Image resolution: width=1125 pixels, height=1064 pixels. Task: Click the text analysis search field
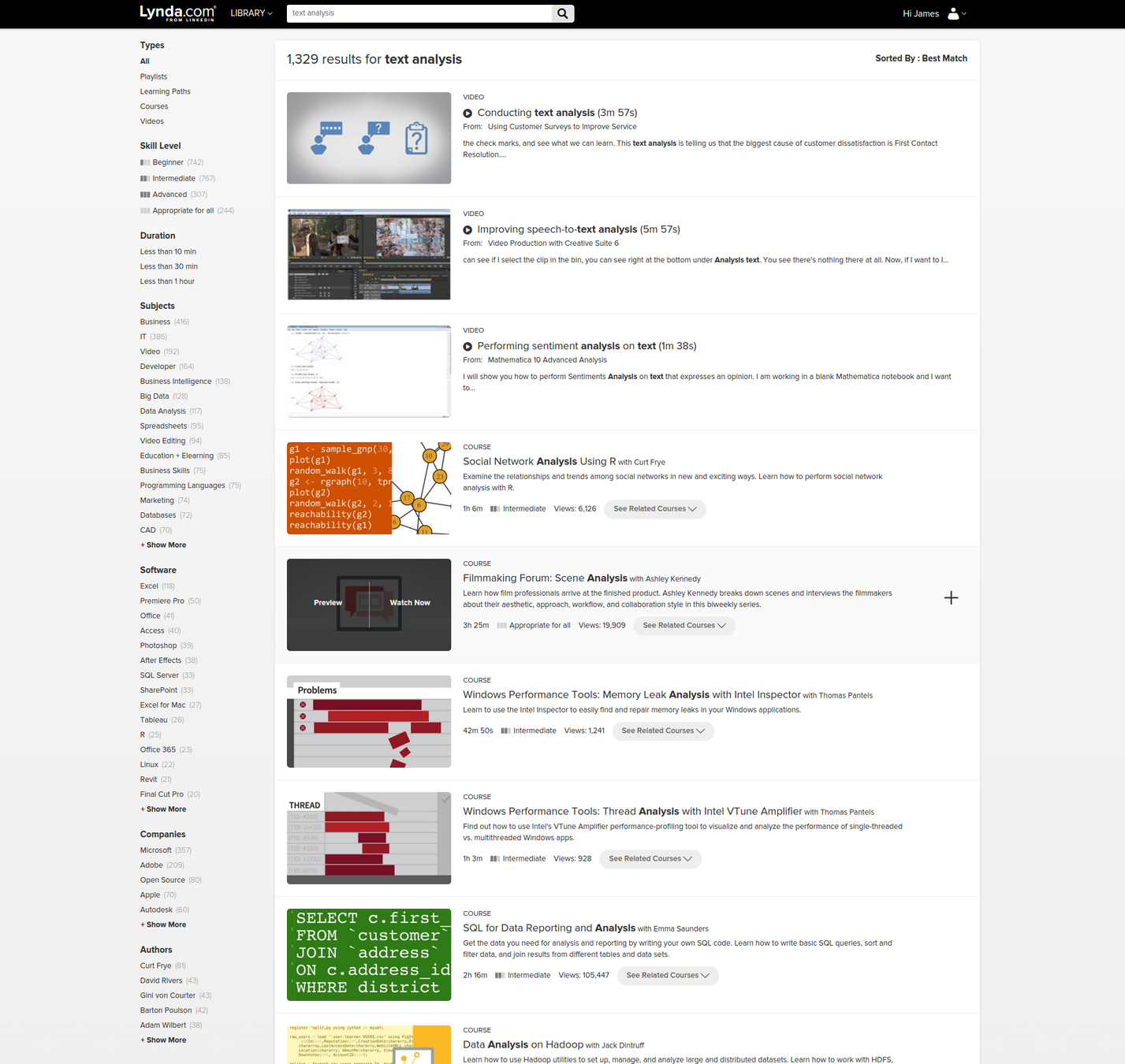419,13
